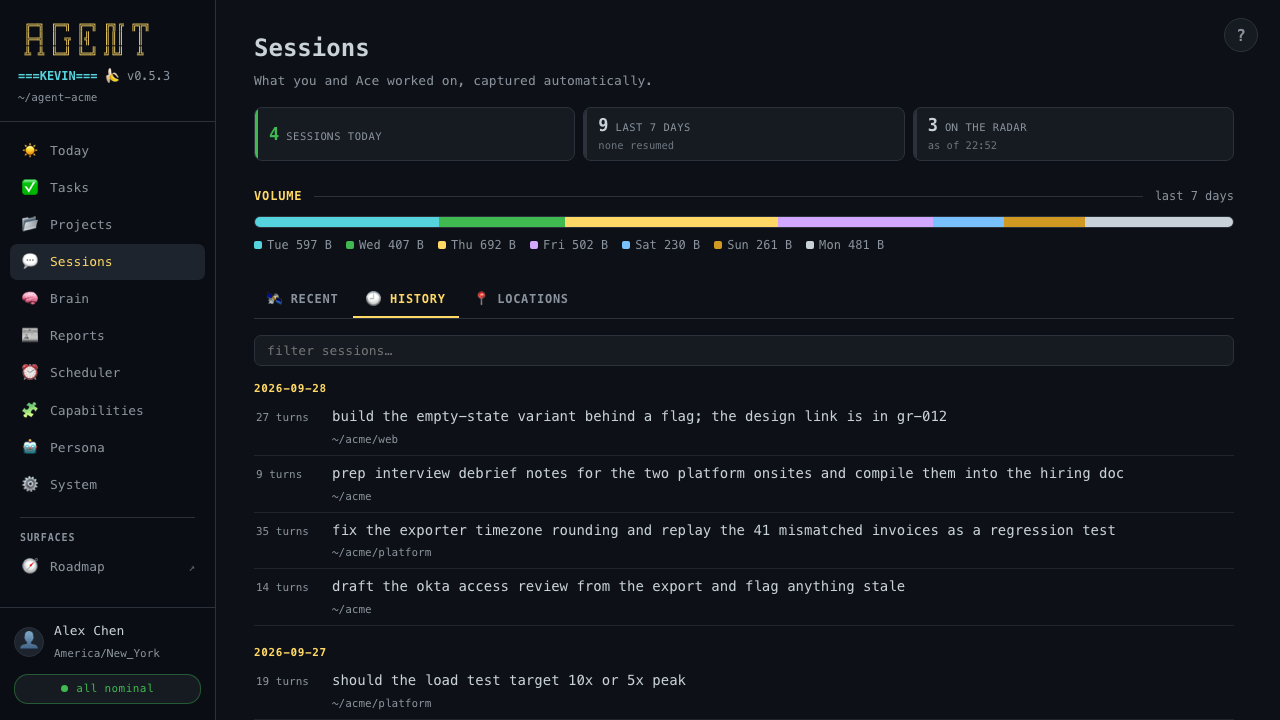Click the 2026-09-28 date header
Image resolution: width=1280 pixels, height=720 pixels.
[290, 389]
